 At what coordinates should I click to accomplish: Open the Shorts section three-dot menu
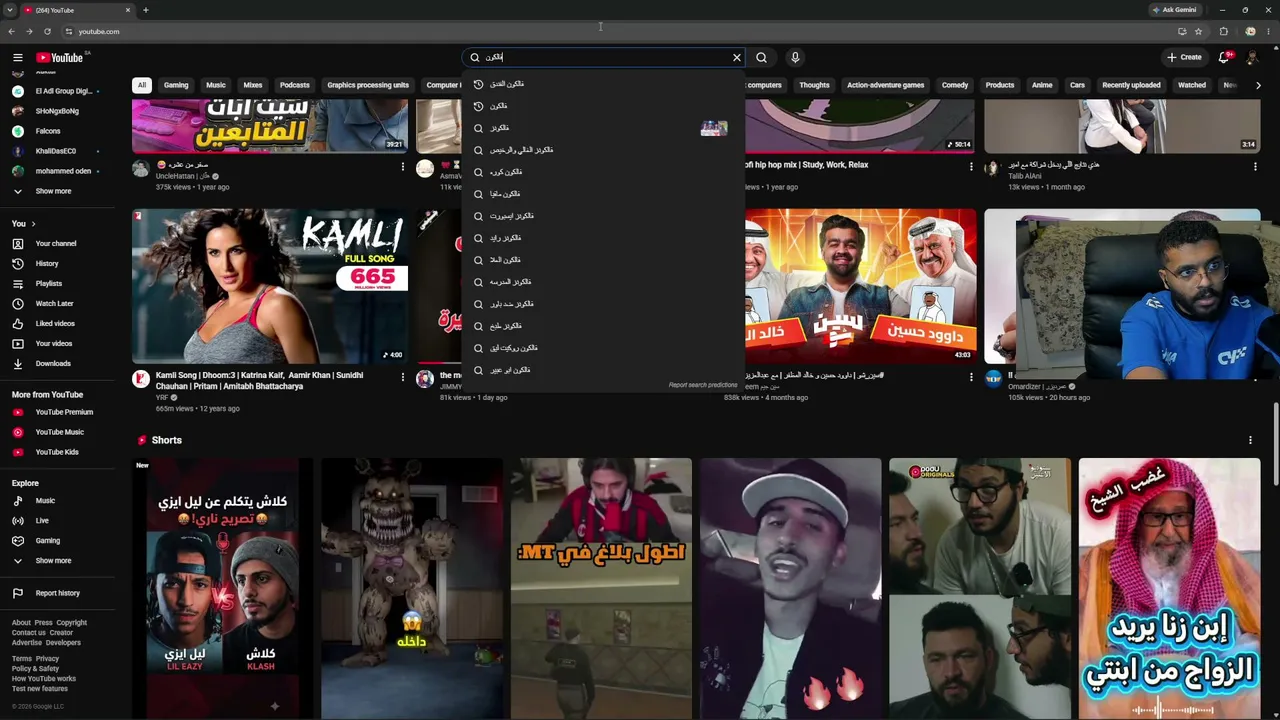[x=1250, y=440]
